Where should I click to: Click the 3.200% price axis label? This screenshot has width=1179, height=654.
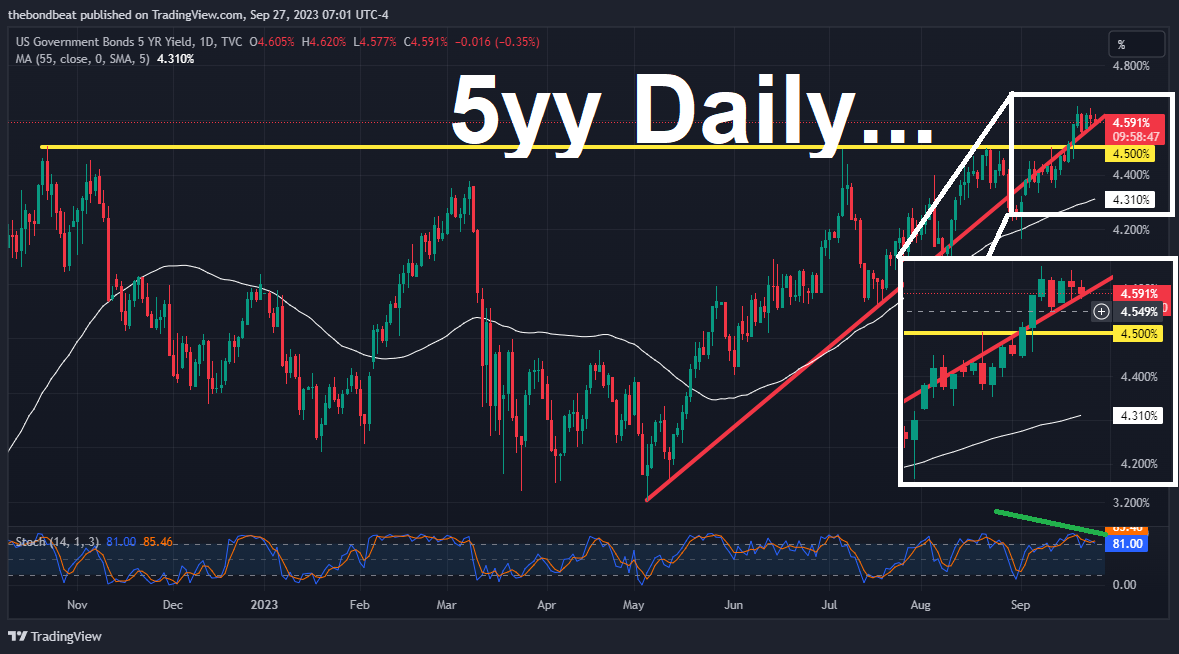[1131, 502]
